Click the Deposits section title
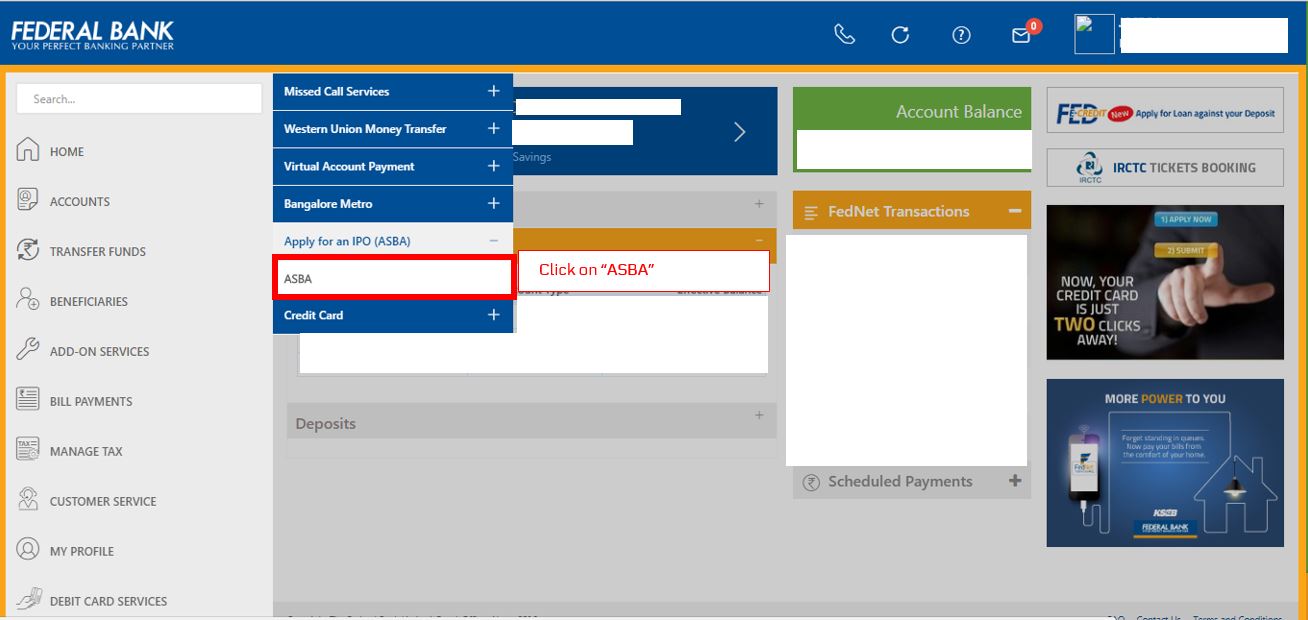Screen dimensions: 1308x620 pos(326,424)
